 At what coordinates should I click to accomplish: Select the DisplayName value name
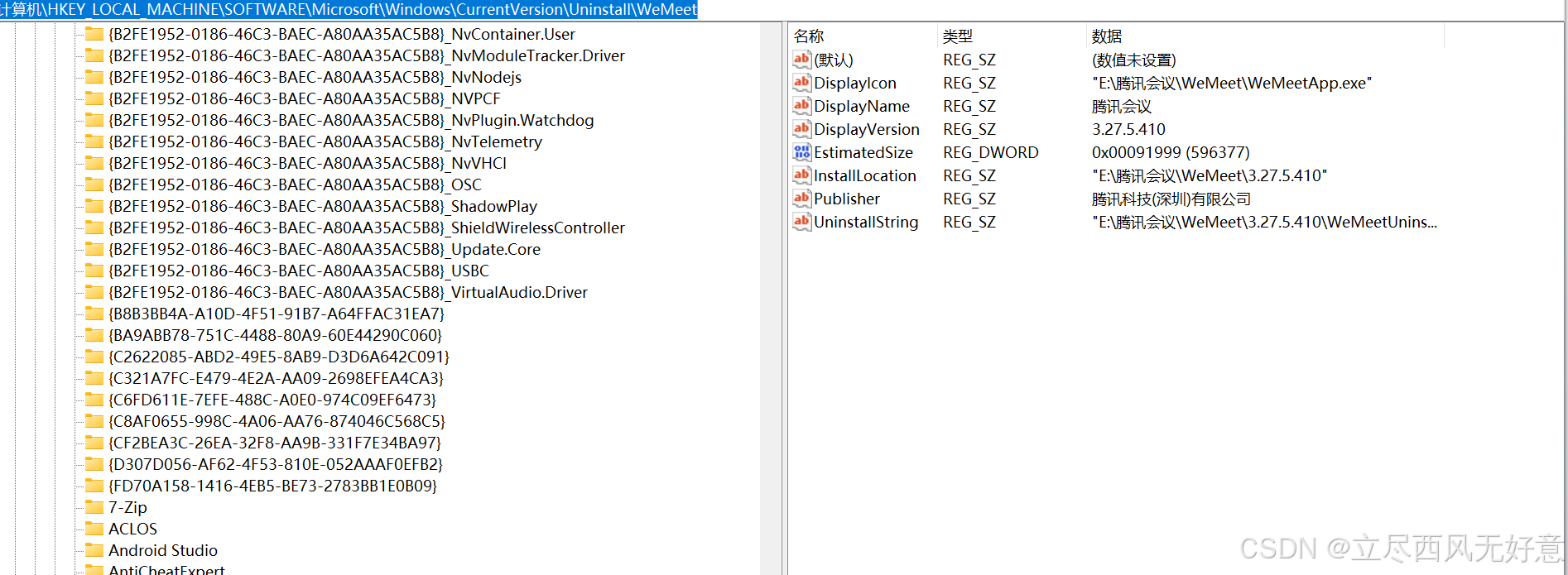(x=862, y=106)
